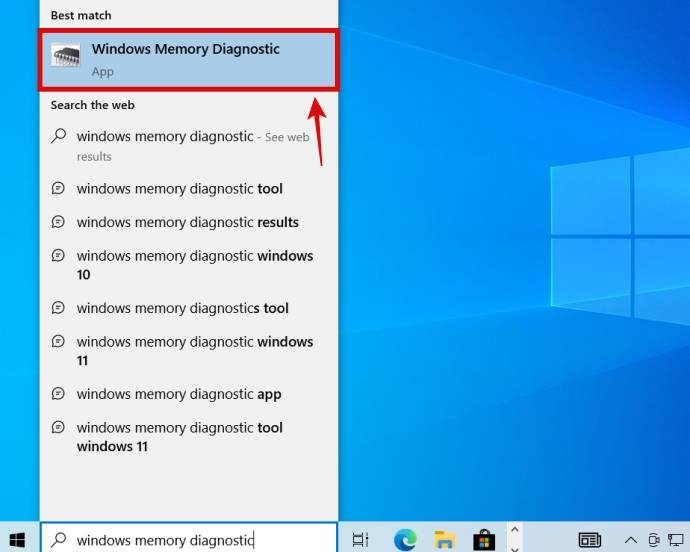Select 'windows memory diagnostic windows 11' suggestion

point(189,351)
